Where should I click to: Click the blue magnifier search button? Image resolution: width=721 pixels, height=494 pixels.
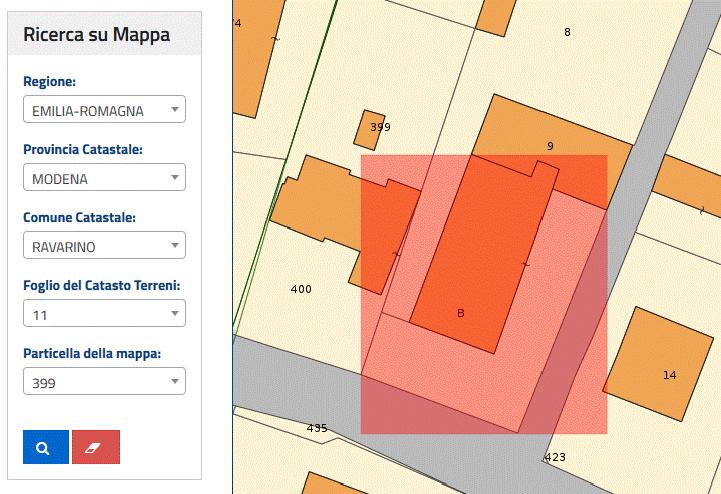tap(46, 447)
